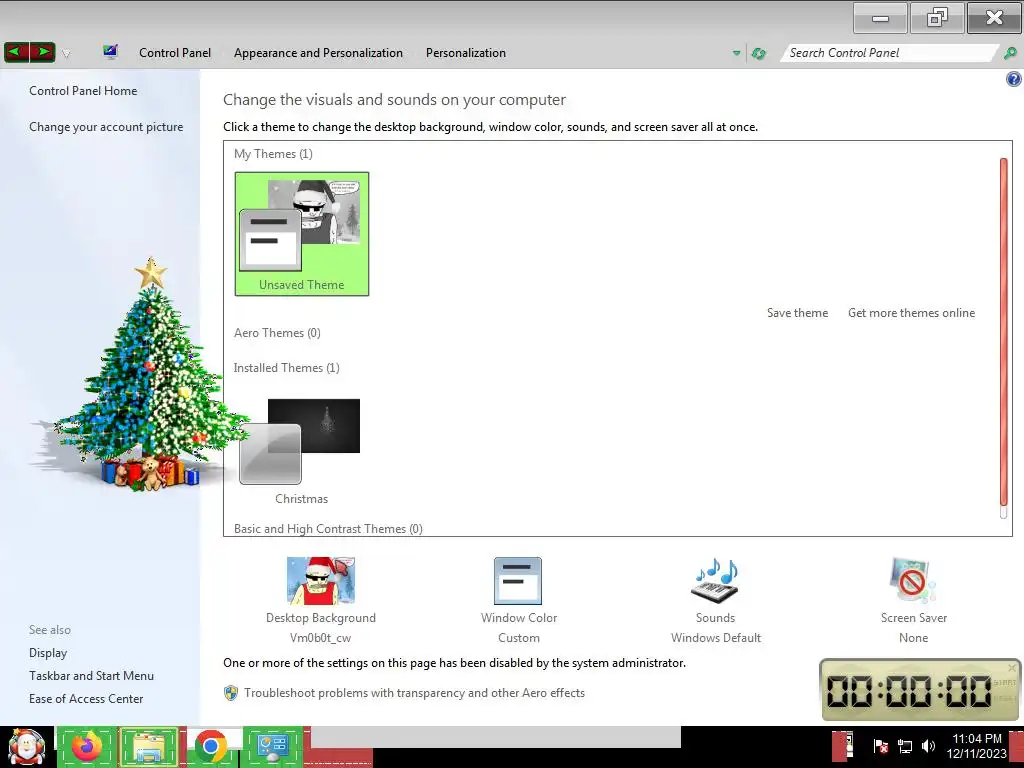Launch Google Chrome from the taskbar
Screen dimensions: 1024x768
point(211,746)
